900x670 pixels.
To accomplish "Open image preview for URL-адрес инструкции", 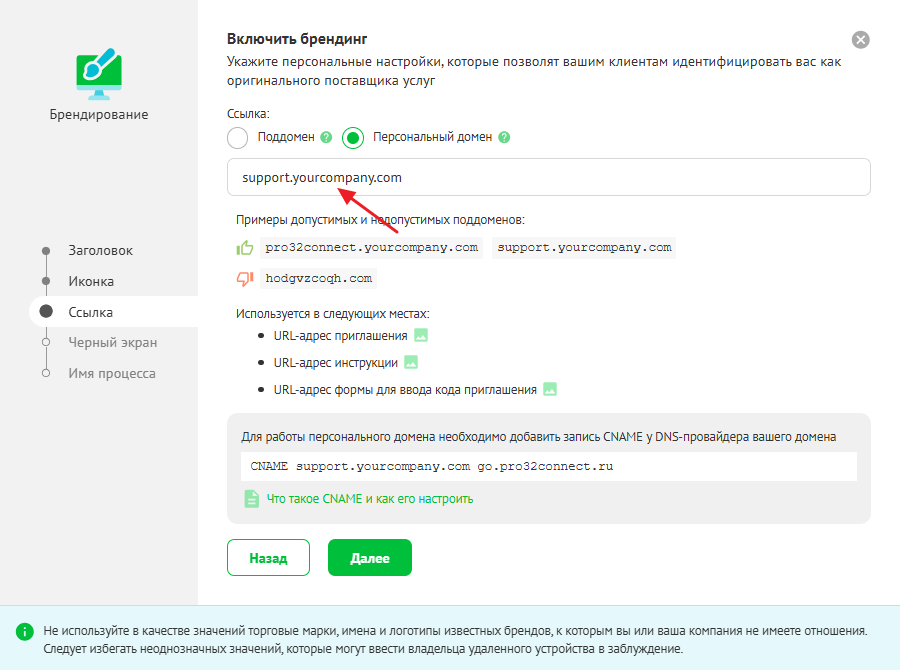I will pos(410,362).
